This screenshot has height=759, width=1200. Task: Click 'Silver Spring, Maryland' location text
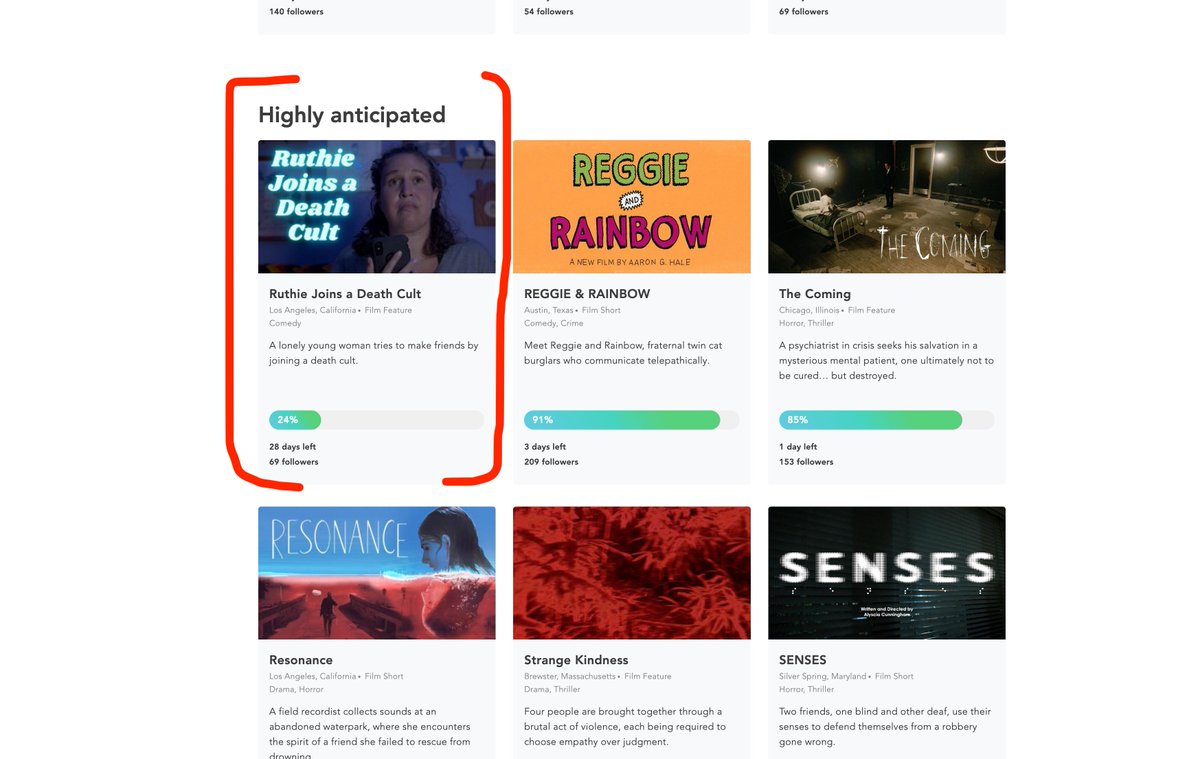[x=822, y=677]
